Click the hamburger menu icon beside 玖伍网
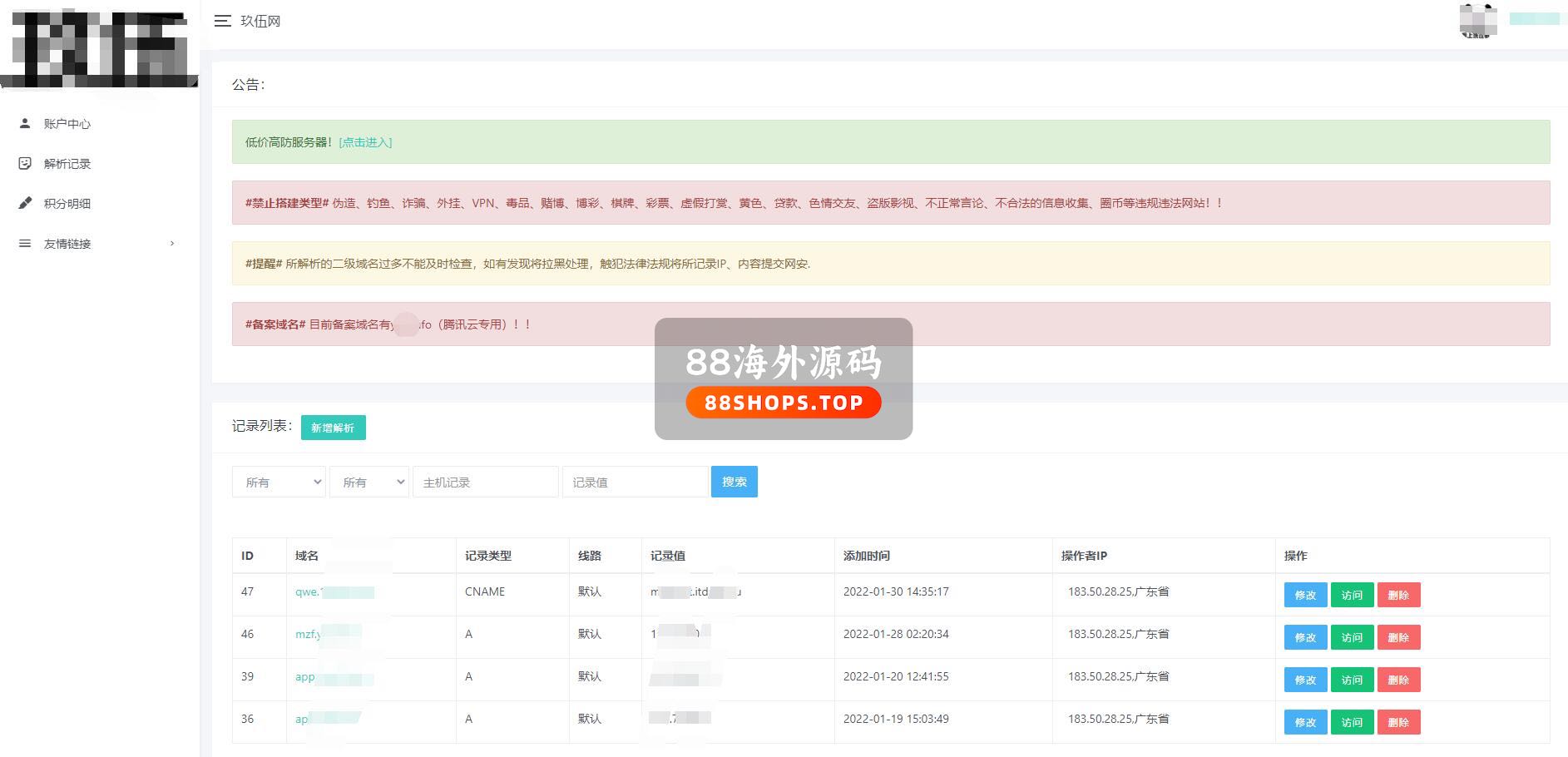1568x757 pixels. [222, 21]
